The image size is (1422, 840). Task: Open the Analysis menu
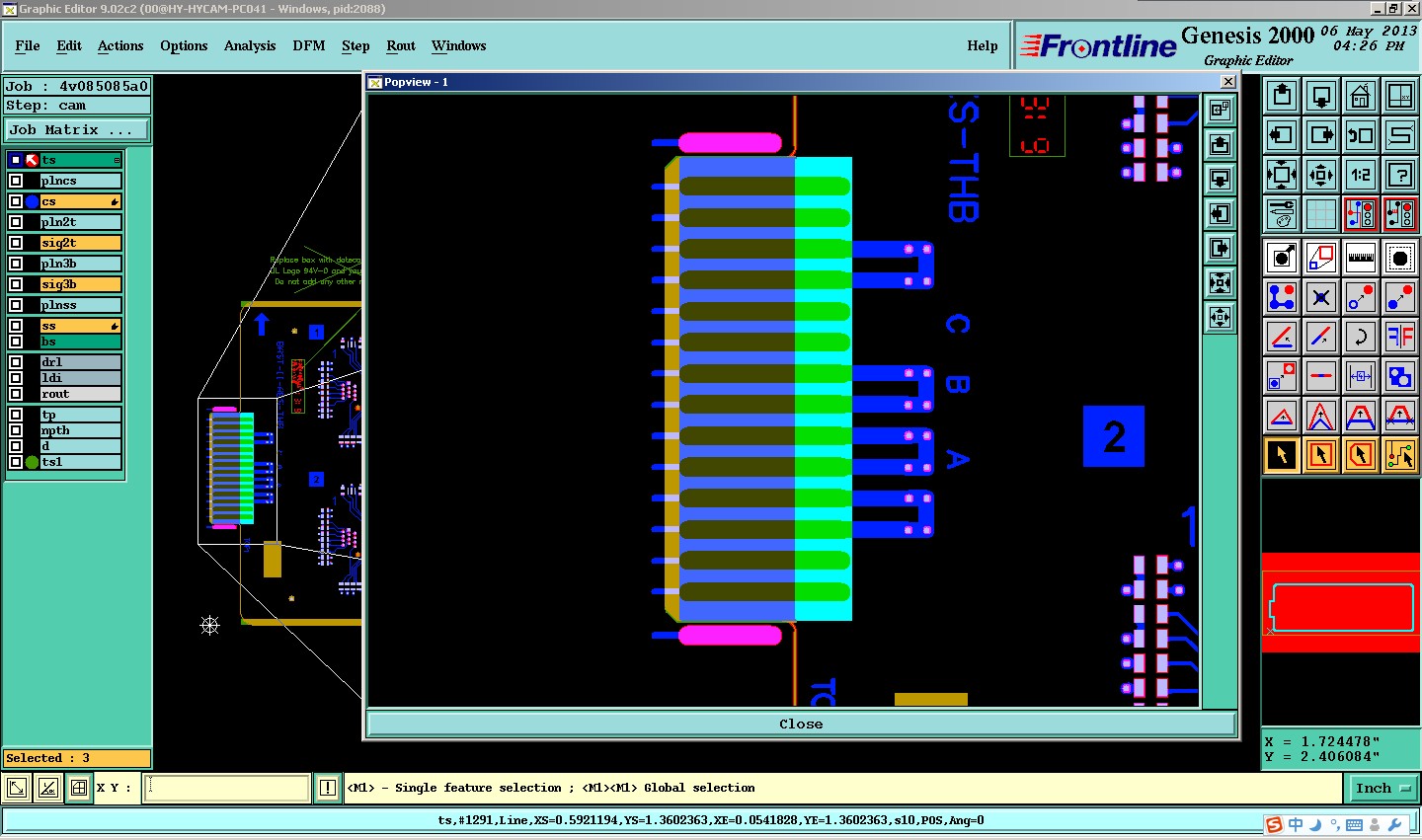(x=250, y=45)
